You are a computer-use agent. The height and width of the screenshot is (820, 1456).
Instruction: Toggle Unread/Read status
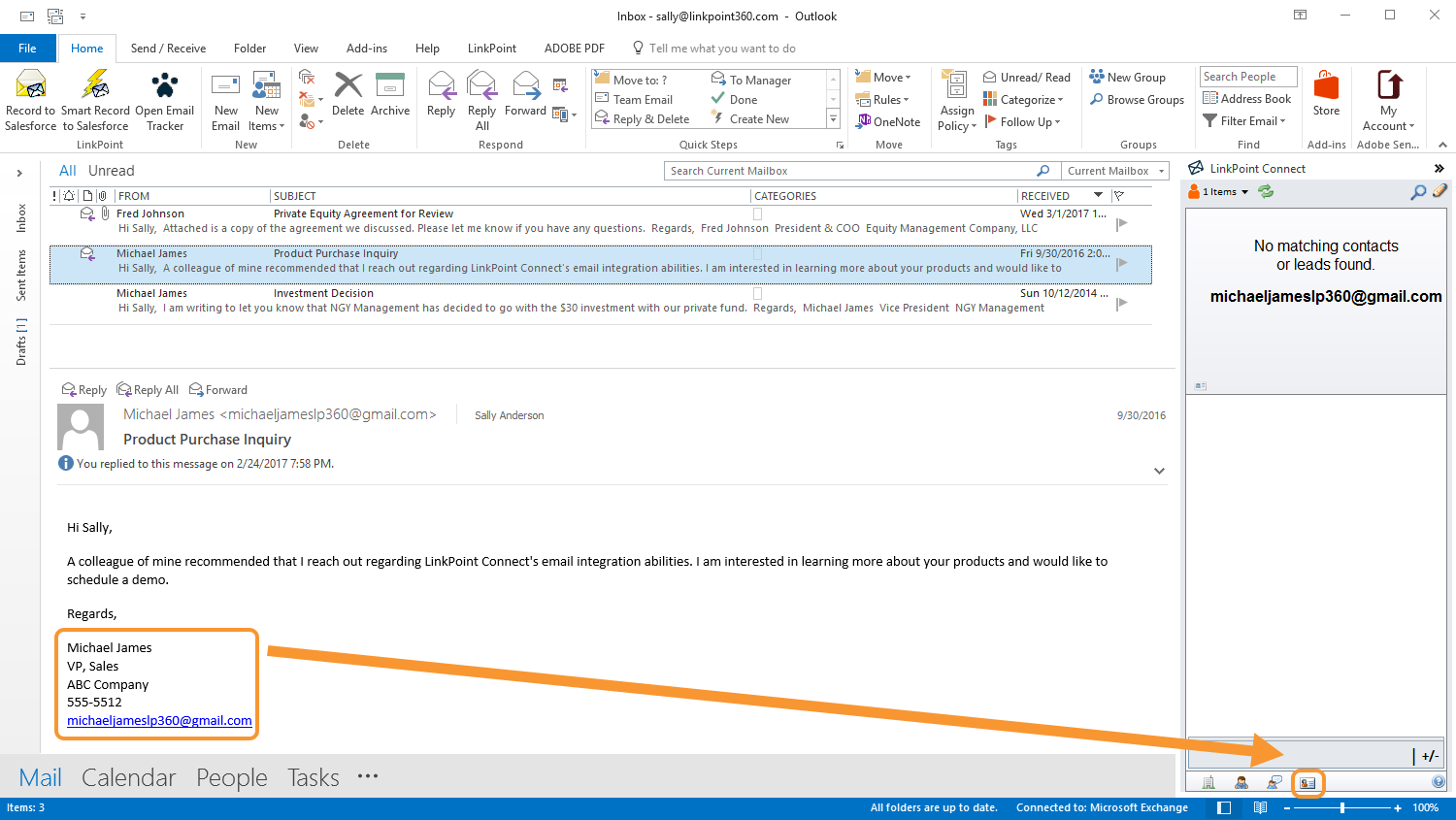click(1027, 78)
